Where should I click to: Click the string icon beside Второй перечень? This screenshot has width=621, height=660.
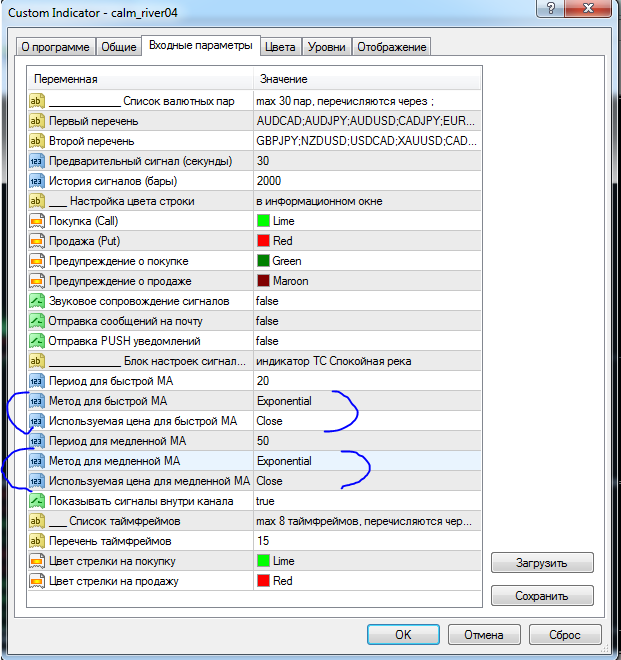[37, 141]
